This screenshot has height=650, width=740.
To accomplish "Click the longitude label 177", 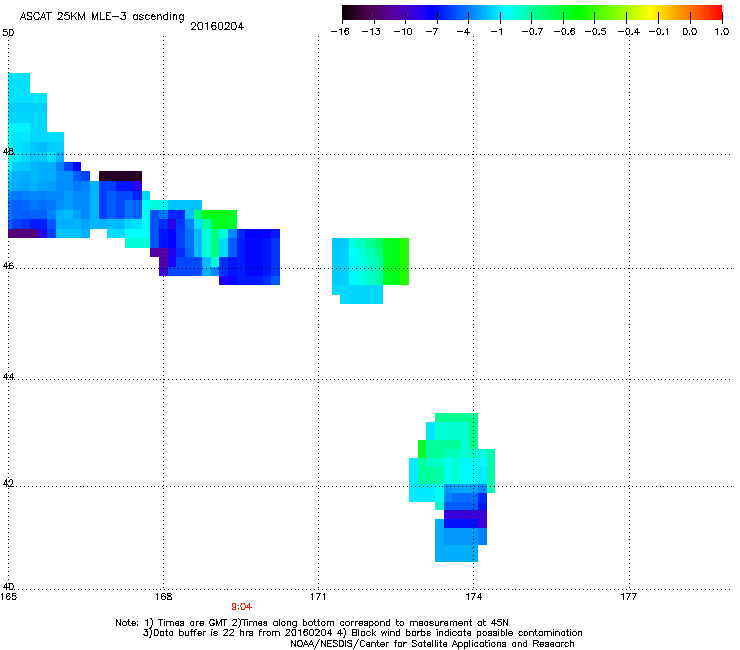I will (629, 597).
